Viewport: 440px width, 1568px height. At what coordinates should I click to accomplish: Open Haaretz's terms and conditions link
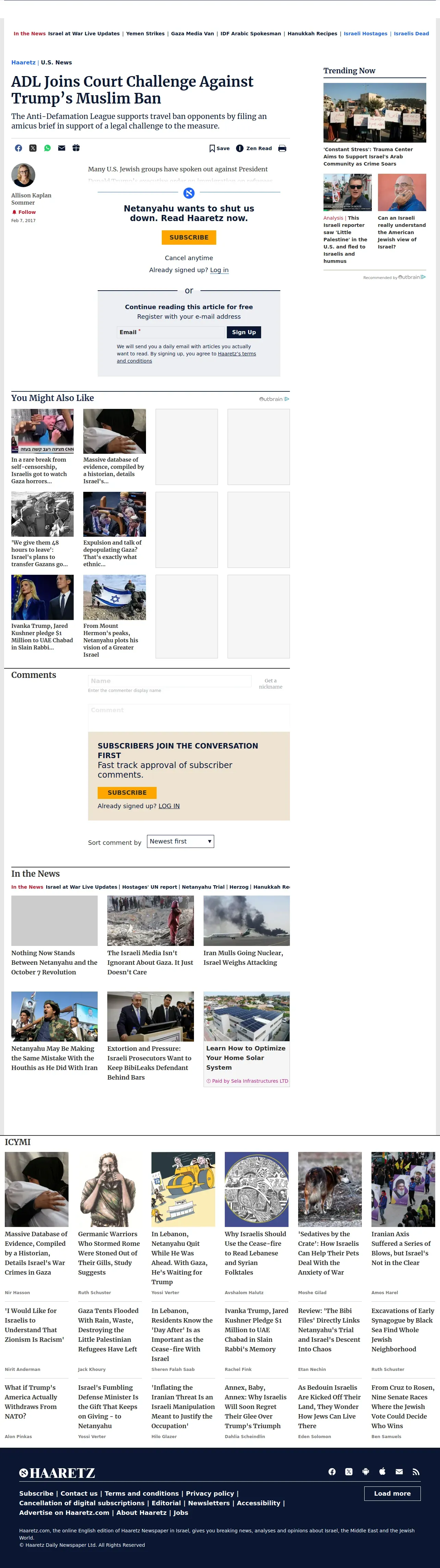(186, 357)
